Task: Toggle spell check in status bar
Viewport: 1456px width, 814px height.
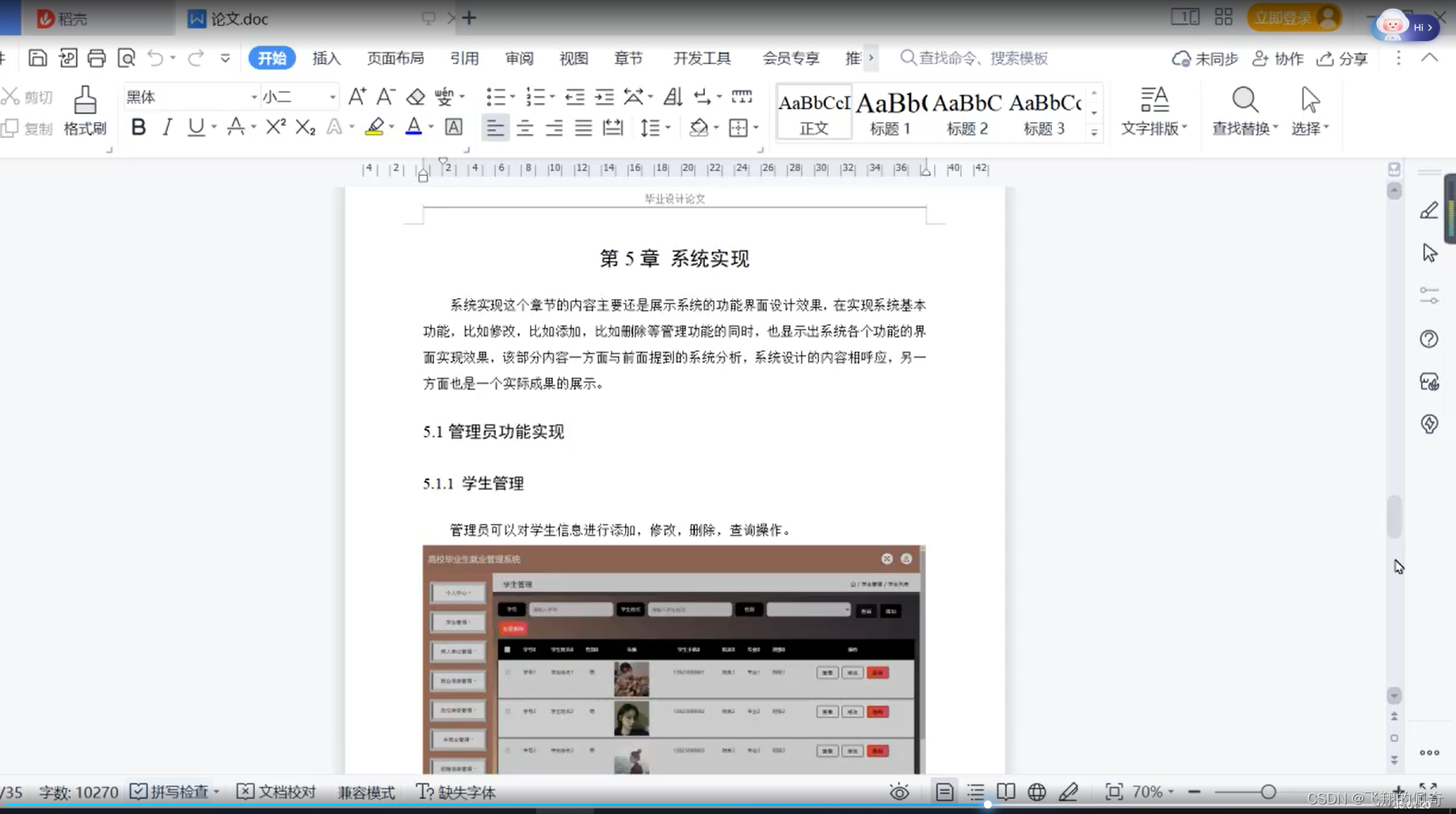Action: tap(170, 792)
